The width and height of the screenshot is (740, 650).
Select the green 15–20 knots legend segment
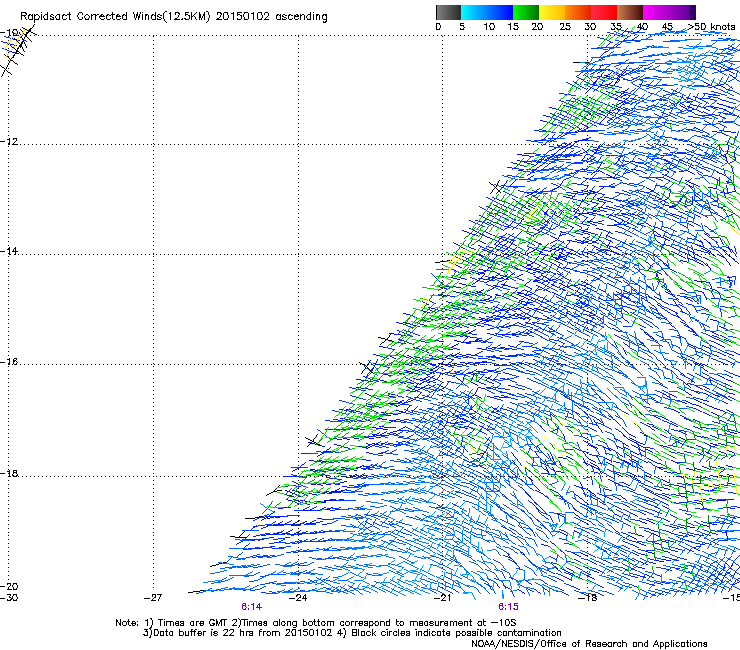(x=526, y=12)
